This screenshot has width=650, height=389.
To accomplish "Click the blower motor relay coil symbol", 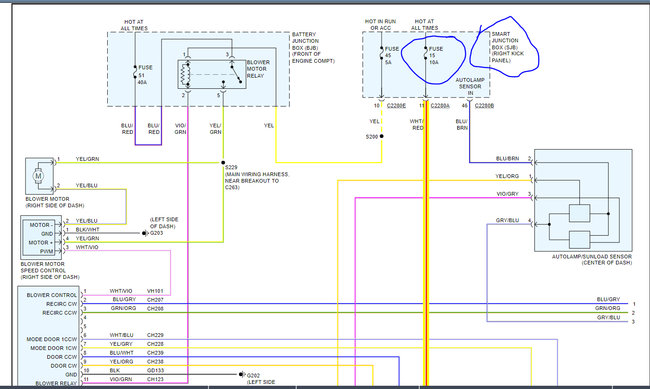I will [x=185, y=75].
